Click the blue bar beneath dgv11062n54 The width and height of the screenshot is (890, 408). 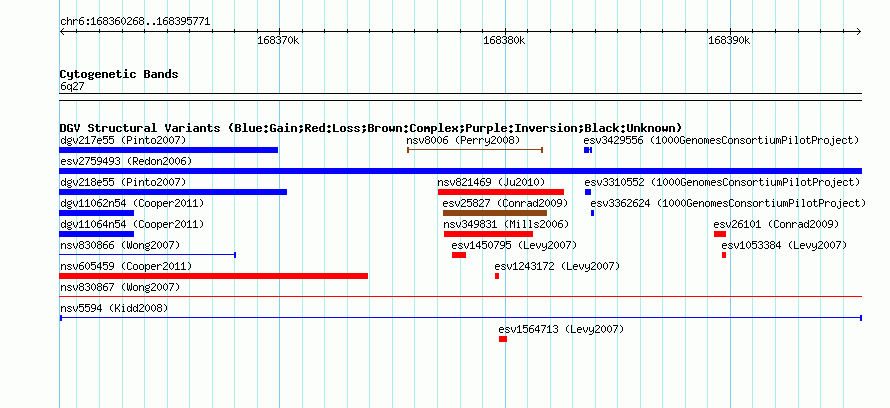pos(96,213)
